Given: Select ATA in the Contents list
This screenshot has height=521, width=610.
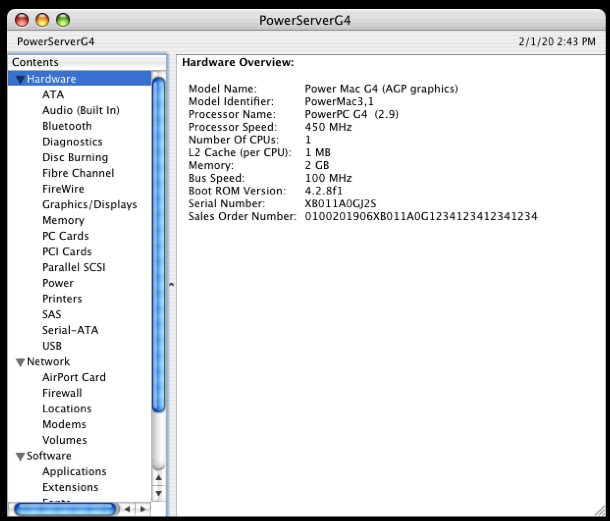Looking at the screenshot, I should click(x=53, y=95).
